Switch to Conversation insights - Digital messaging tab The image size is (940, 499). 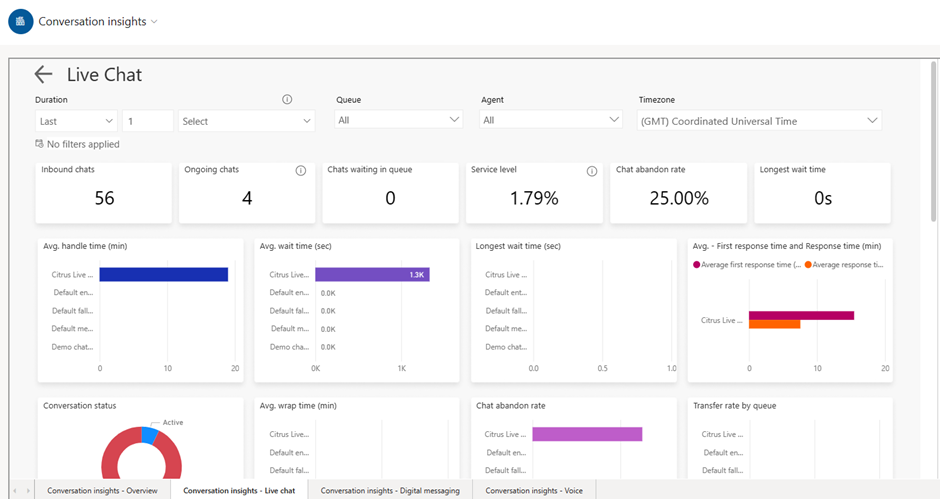point(389,490)
